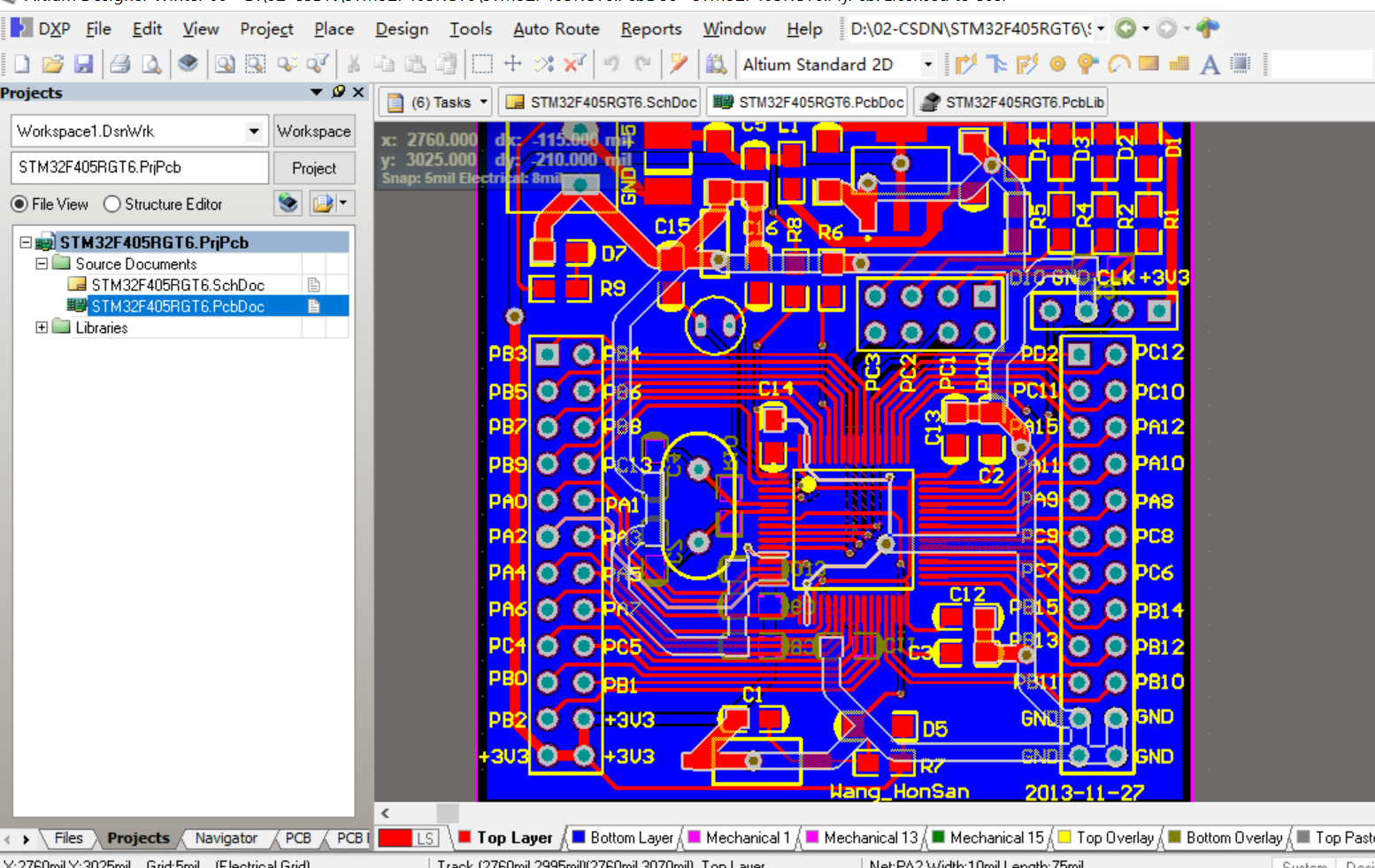Image resolution: width=1375 pixels, height=868 pixels.
Task: Select the Zoom Area tool
Action: [256, 64]
